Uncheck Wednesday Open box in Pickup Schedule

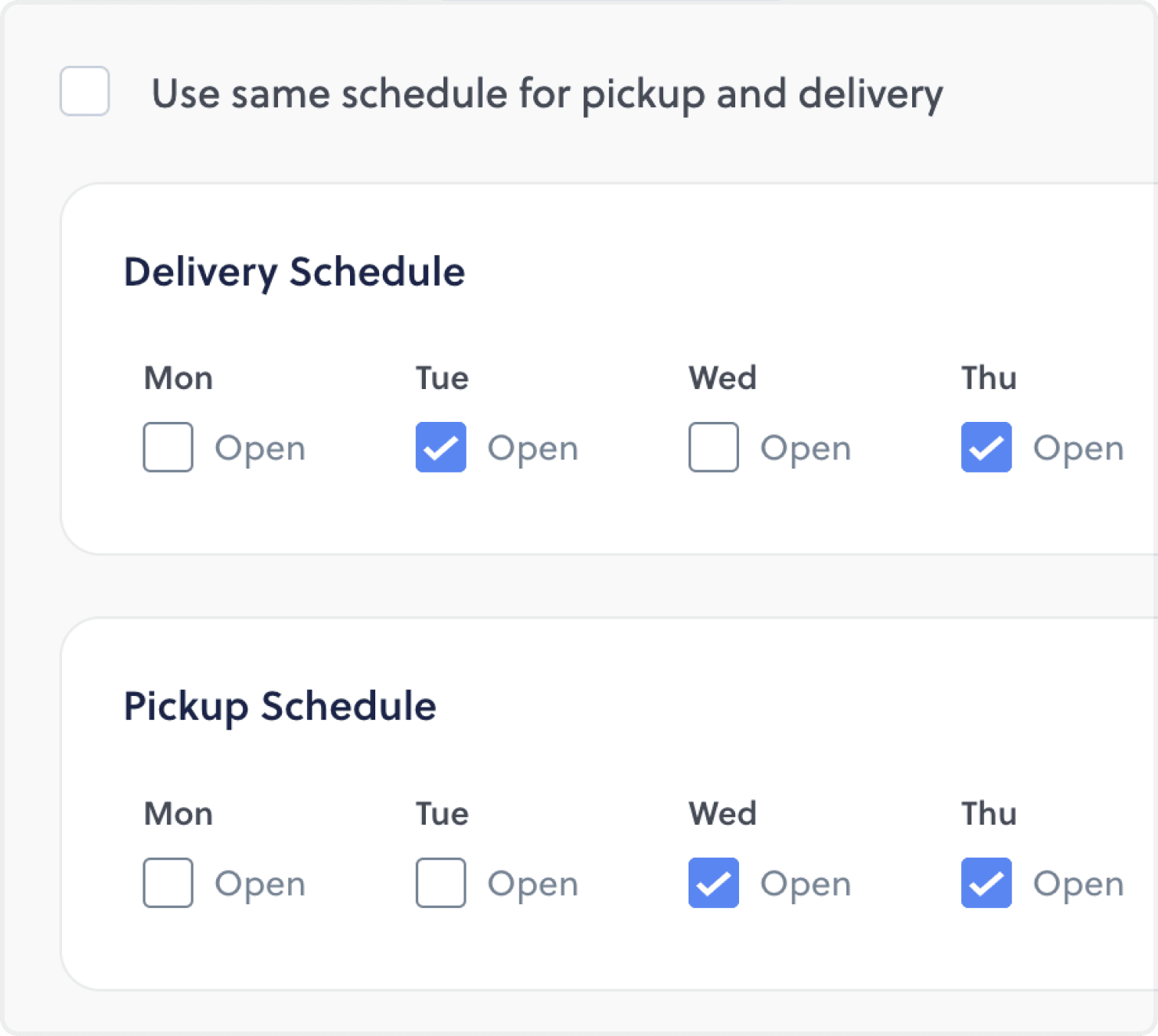click(714, 883)
